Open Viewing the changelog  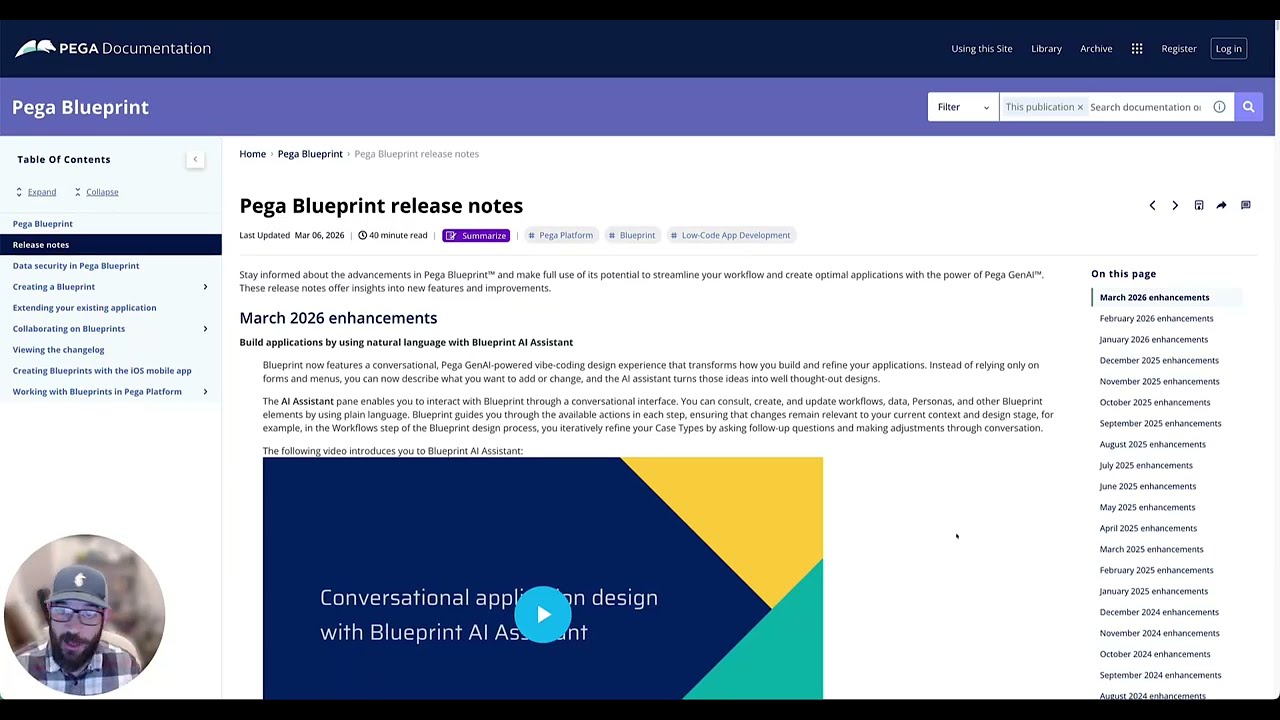click(58, 350)
